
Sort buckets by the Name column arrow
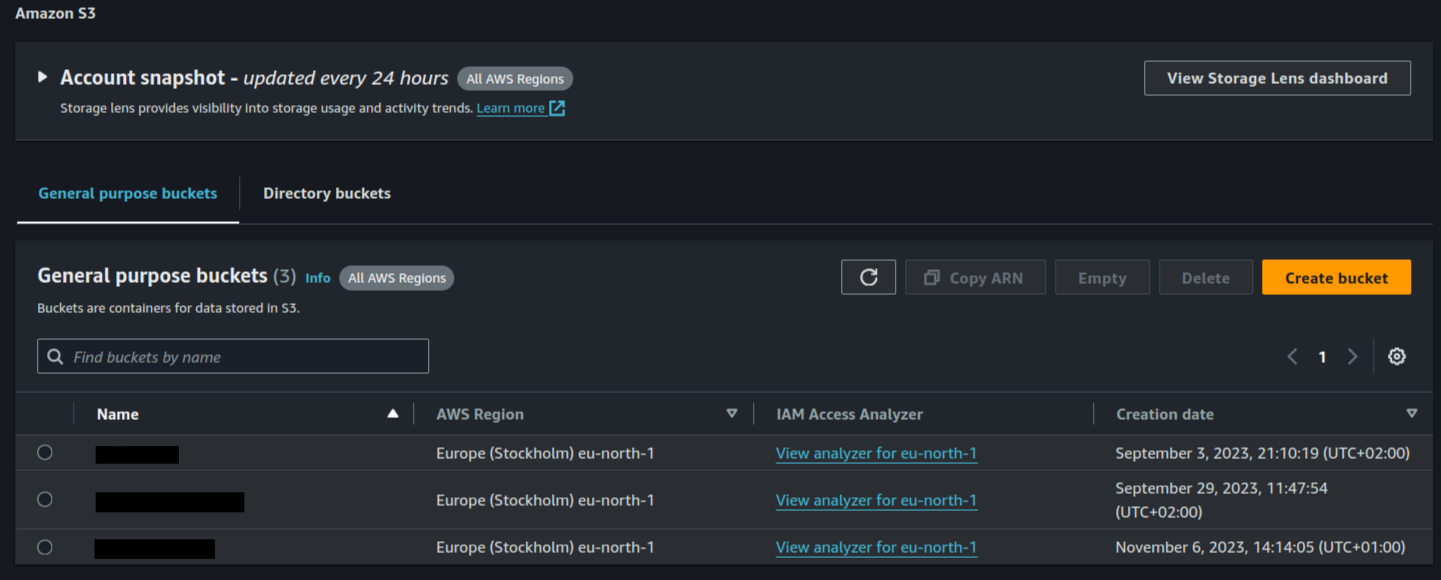click(393, 413)
